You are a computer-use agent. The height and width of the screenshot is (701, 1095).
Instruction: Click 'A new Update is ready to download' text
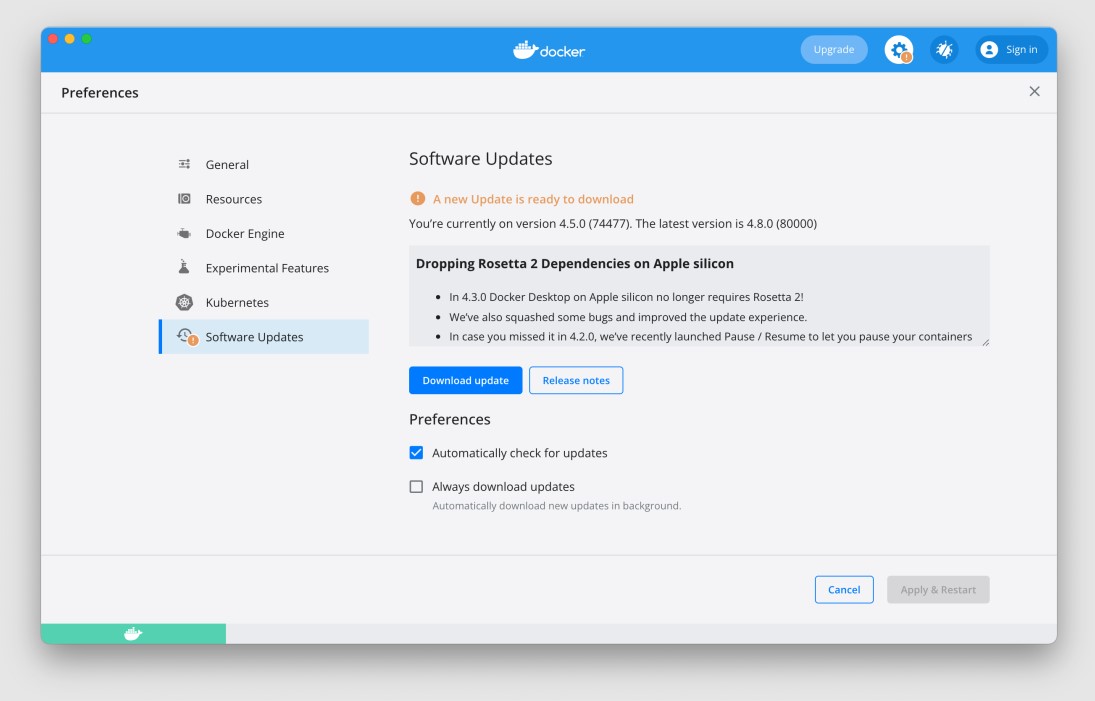pos(534,199)
